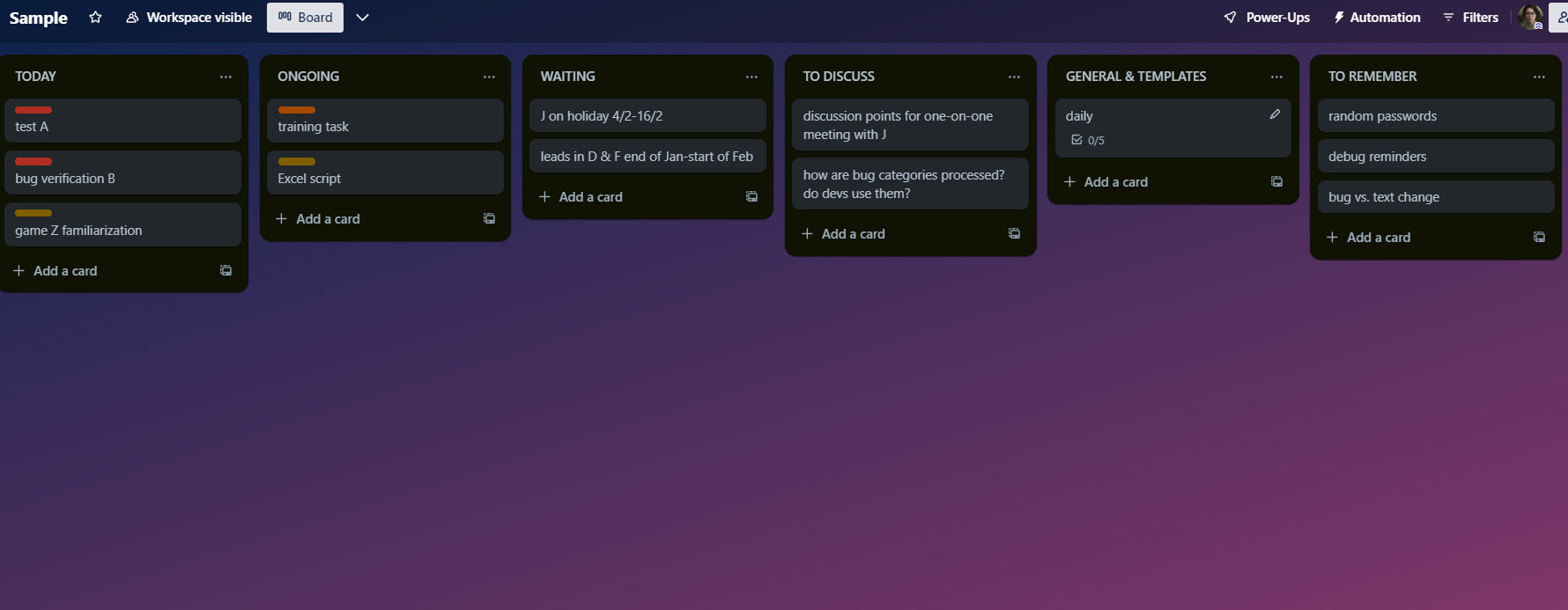This screenshot has height=610, width=1568.
Task: Create card from template in ONGOING list
Action: 489,219
